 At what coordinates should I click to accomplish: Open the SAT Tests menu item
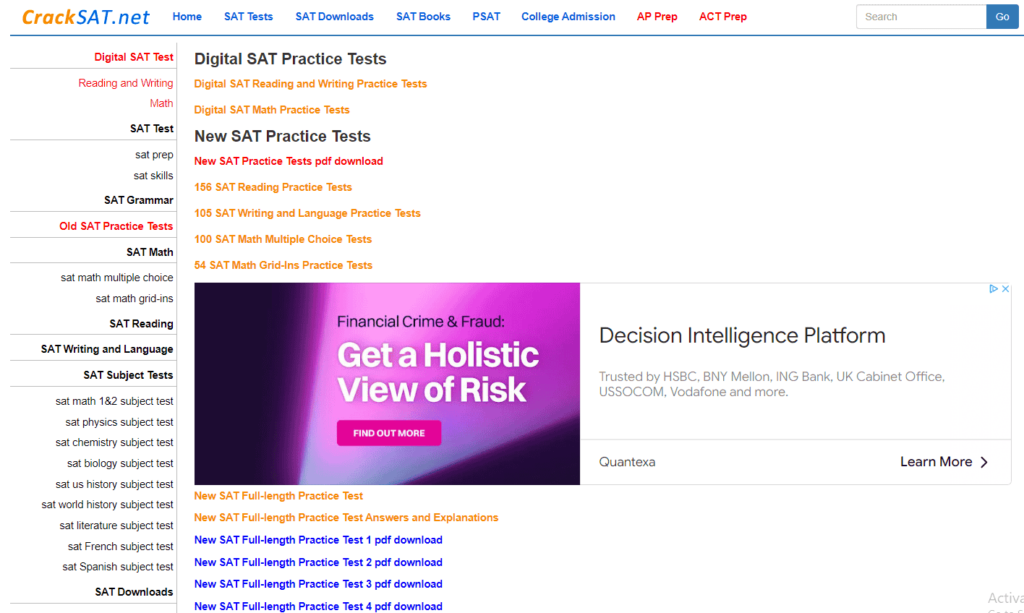248,17
